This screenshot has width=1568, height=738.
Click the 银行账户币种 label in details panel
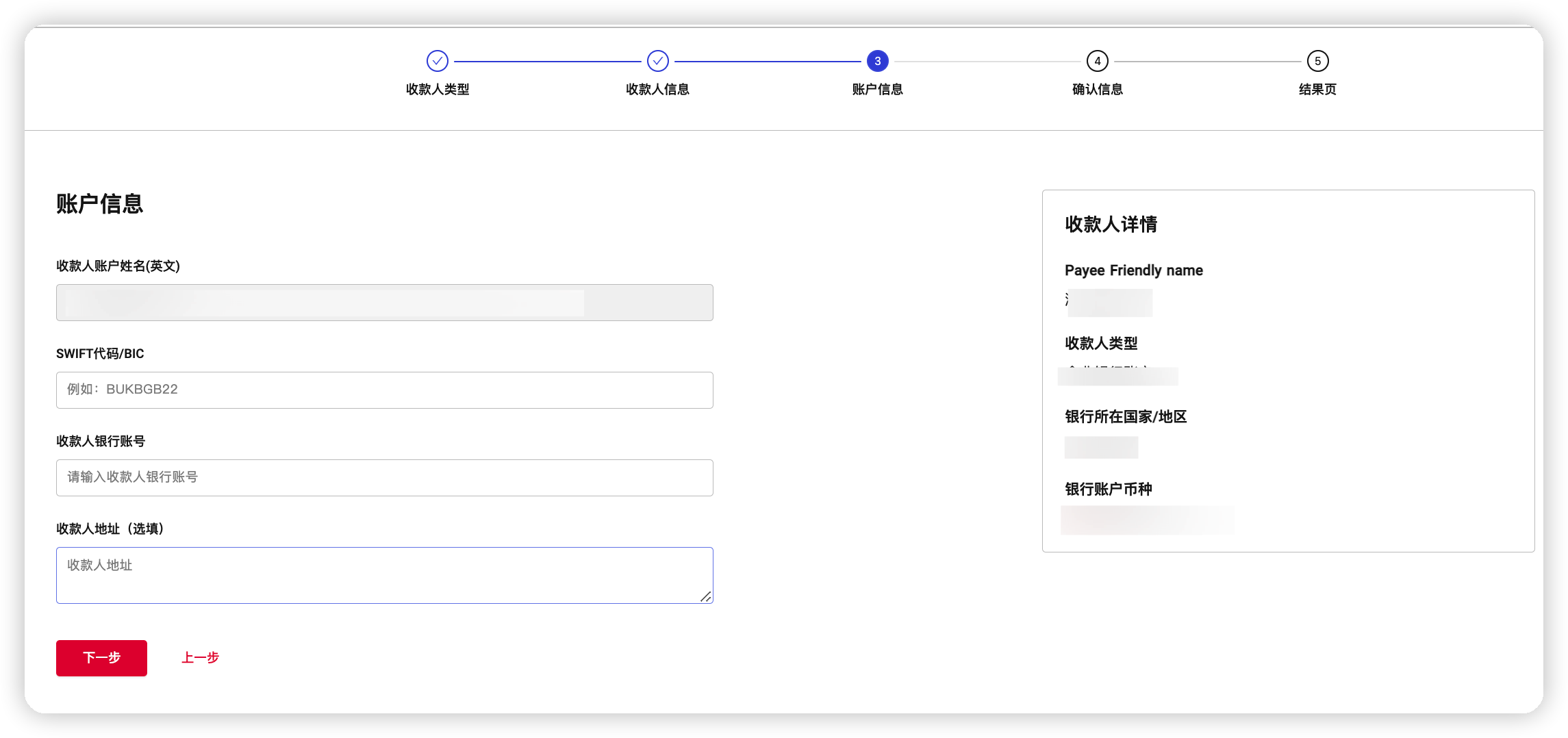1108,489
